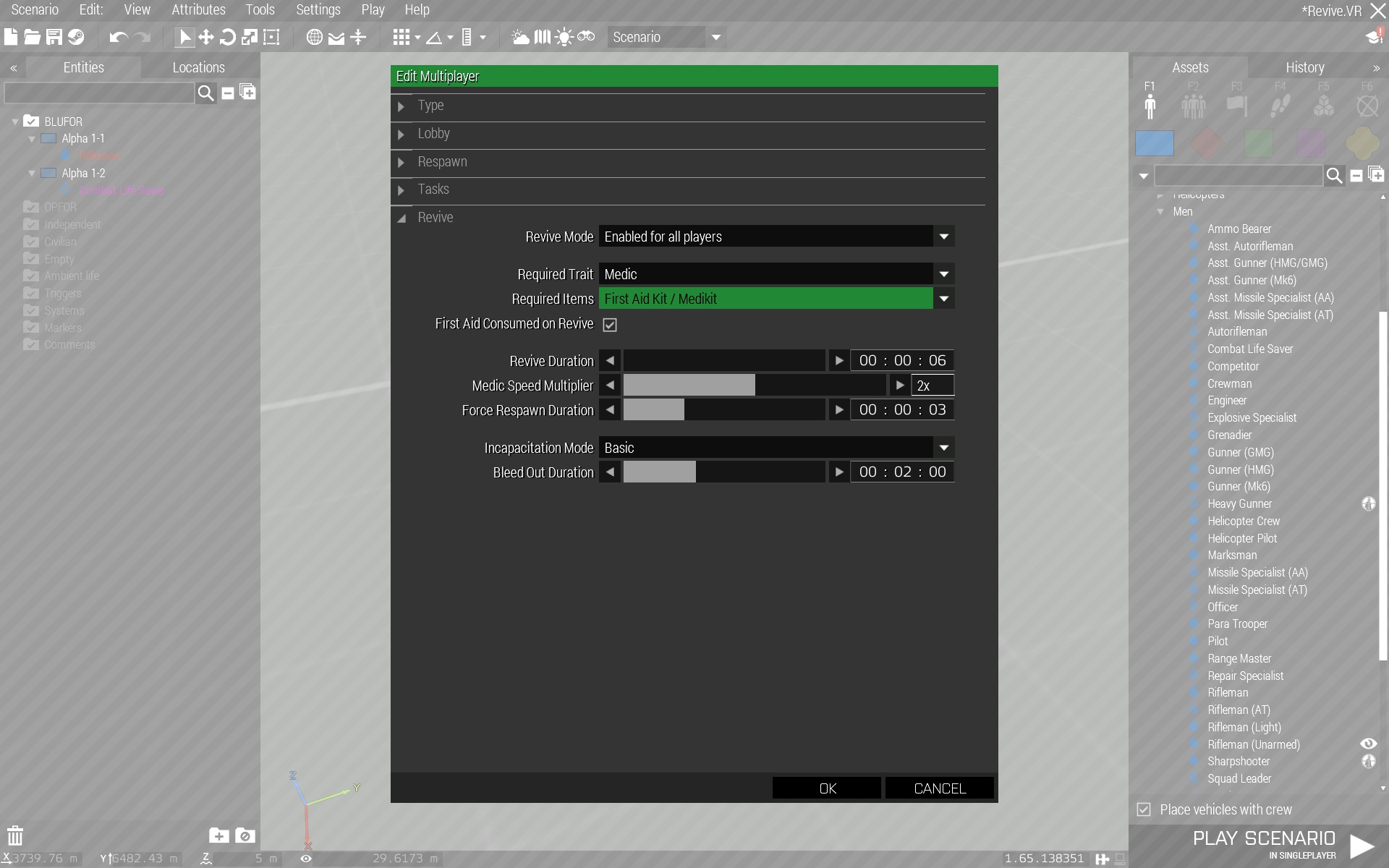Select the rotation widget tool
This screenshot has width=1389, height=868.
227,37
